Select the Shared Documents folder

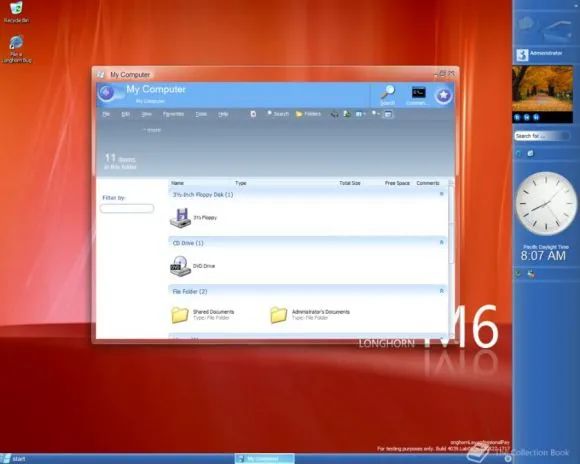(x=202, y=315)
